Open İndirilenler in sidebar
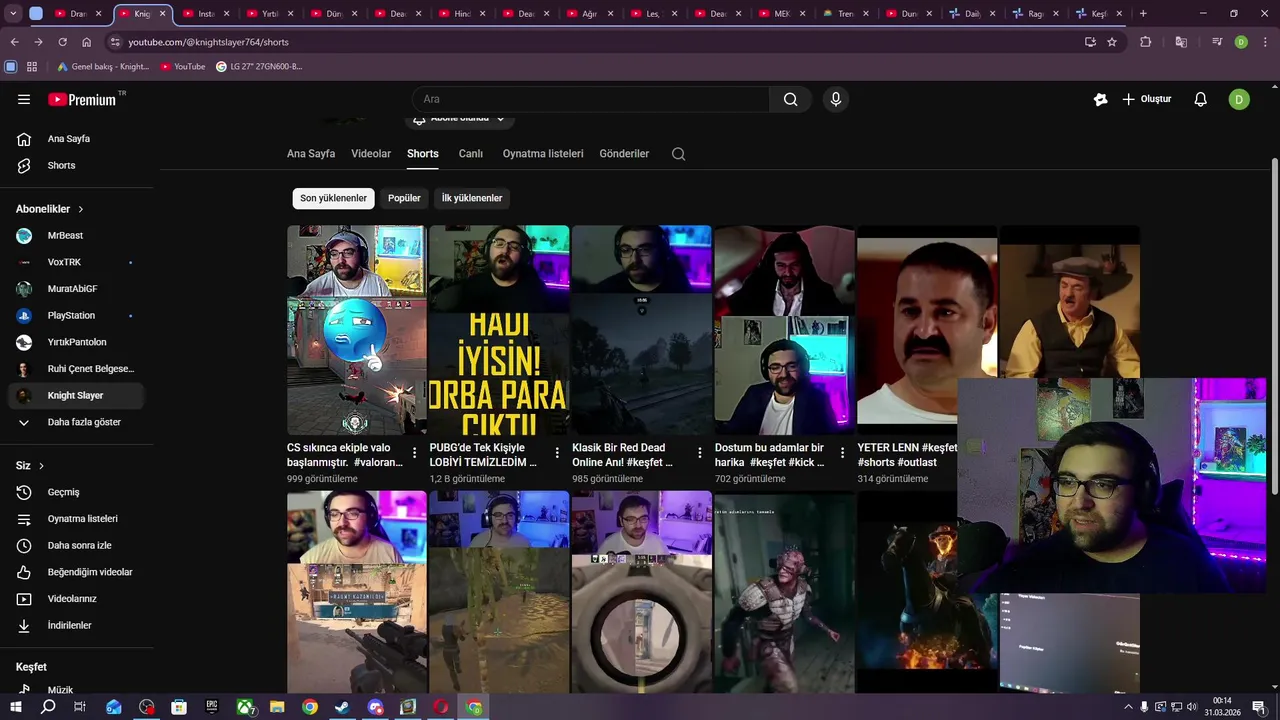The image size is (1280, 720). click(x=76, y=625)
